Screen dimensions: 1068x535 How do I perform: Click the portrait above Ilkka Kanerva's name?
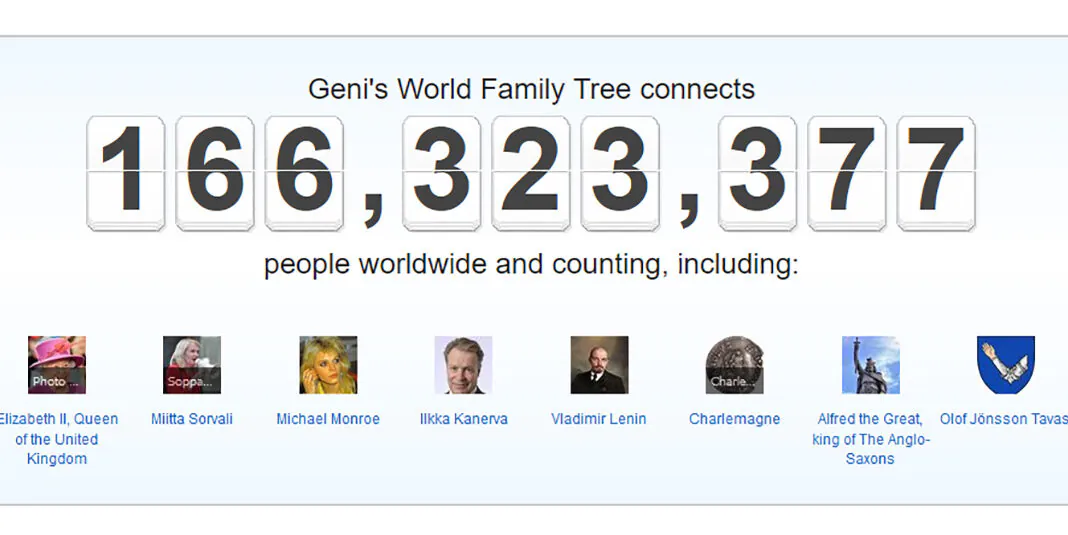[x=463, y=365]
